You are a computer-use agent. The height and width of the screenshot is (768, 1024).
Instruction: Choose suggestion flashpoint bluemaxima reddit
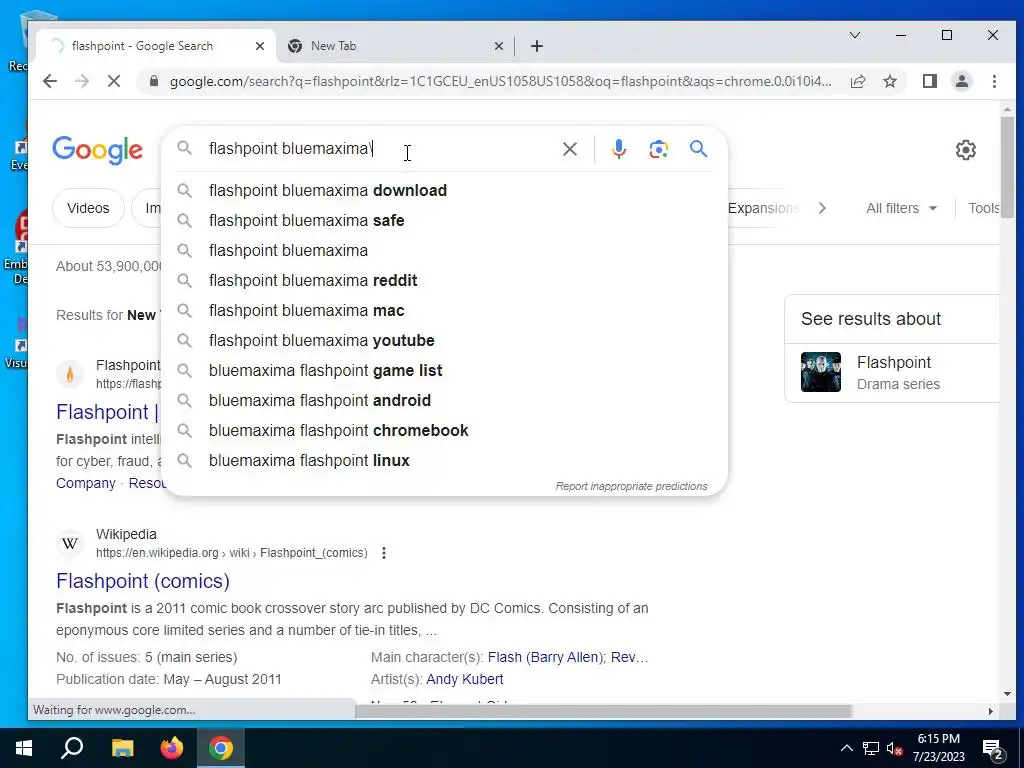(444, 281)
